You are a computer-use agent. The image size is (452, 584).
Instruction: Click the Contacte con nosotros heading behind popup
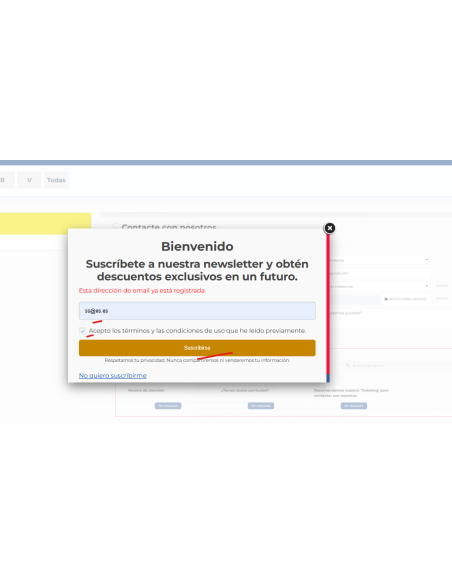pyautogui.click(x=169, y=226)
